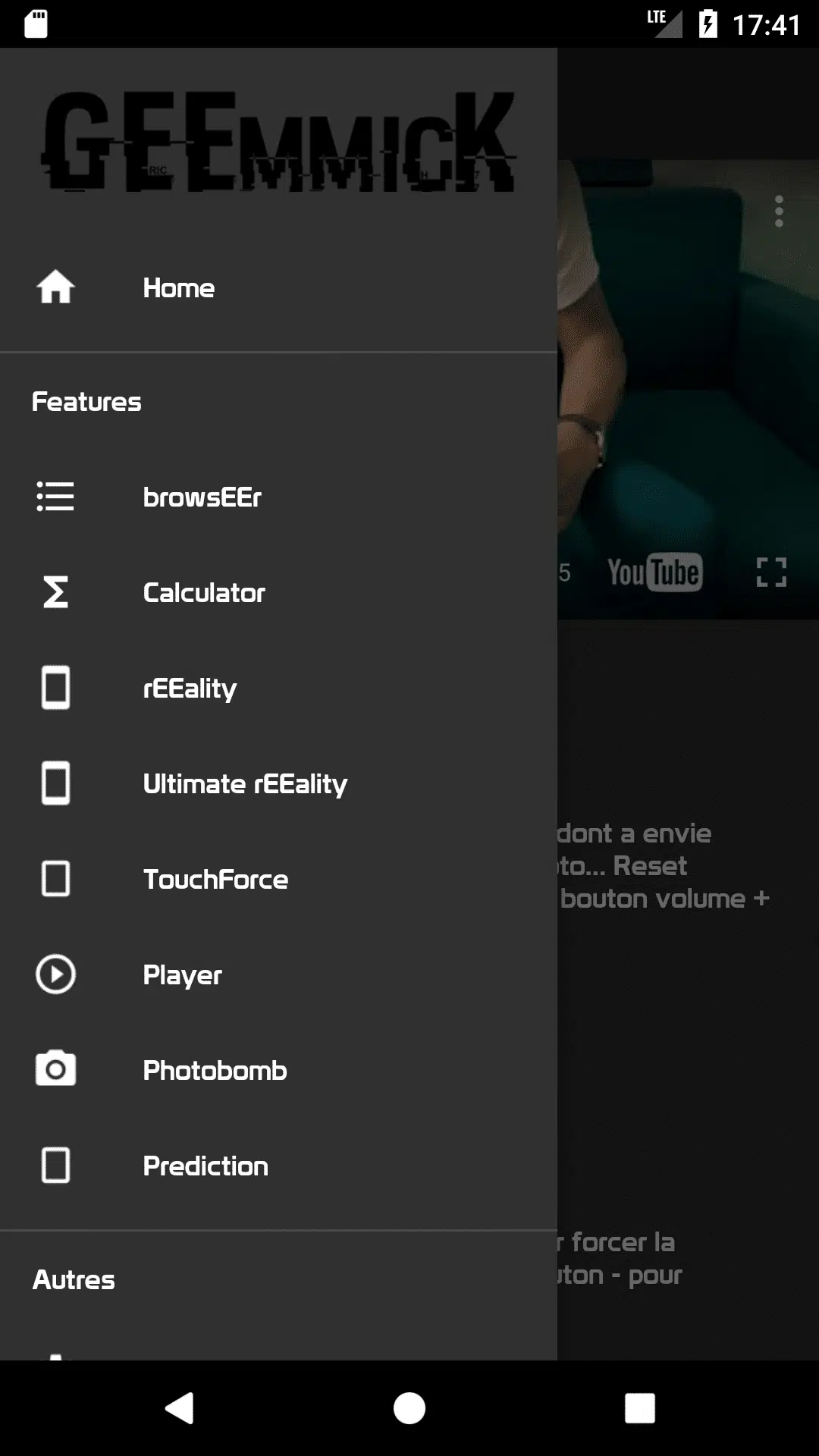Screen dimensions: 819x1456
Task: Tap the GEEmmicK logo header
Action: click(278, 143)
